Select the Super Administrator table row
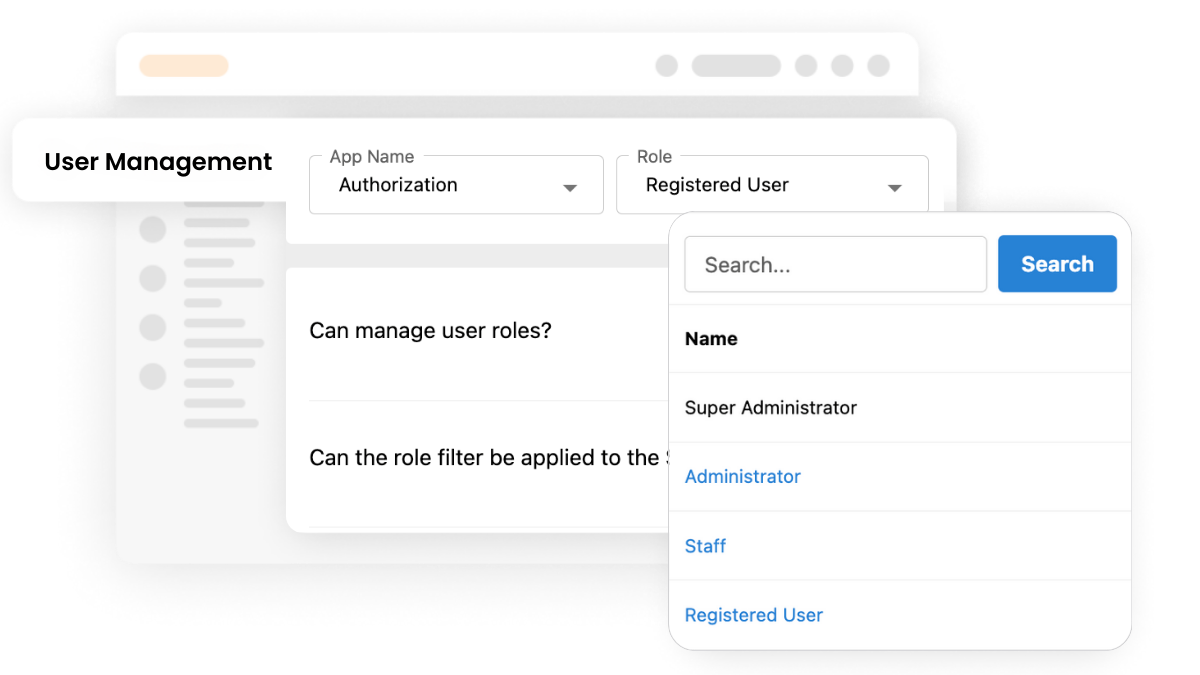The height and width of the screenshot is (675, 1200). point(770,408)
